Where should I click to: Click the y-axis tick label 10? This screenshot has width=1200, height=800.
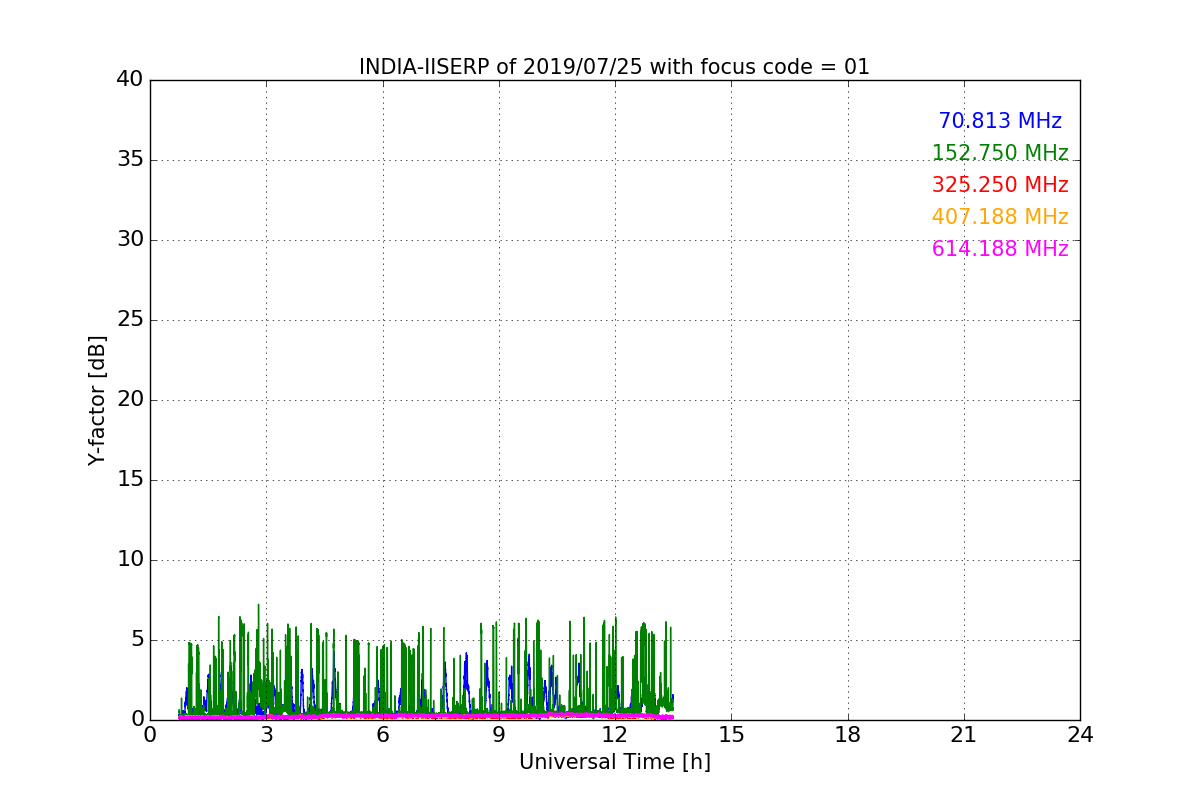[130, 560]
